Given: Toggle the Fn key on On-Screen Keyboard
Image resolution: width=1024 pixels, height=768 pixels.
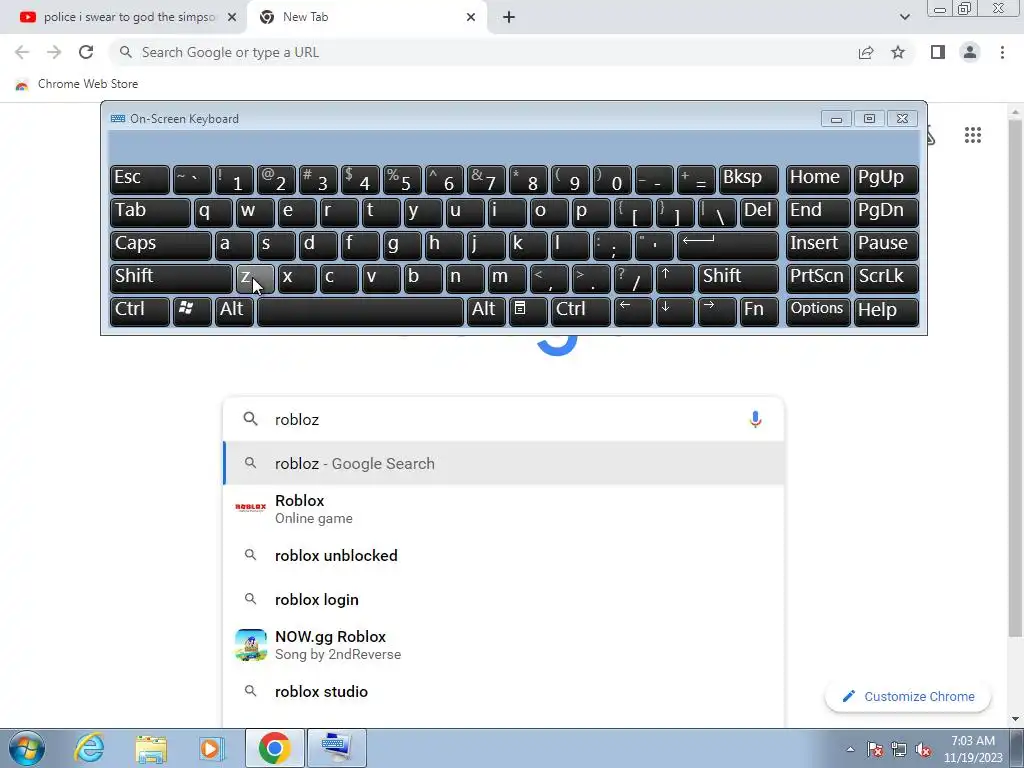Looking at the screenshot, I should (759, 312).
